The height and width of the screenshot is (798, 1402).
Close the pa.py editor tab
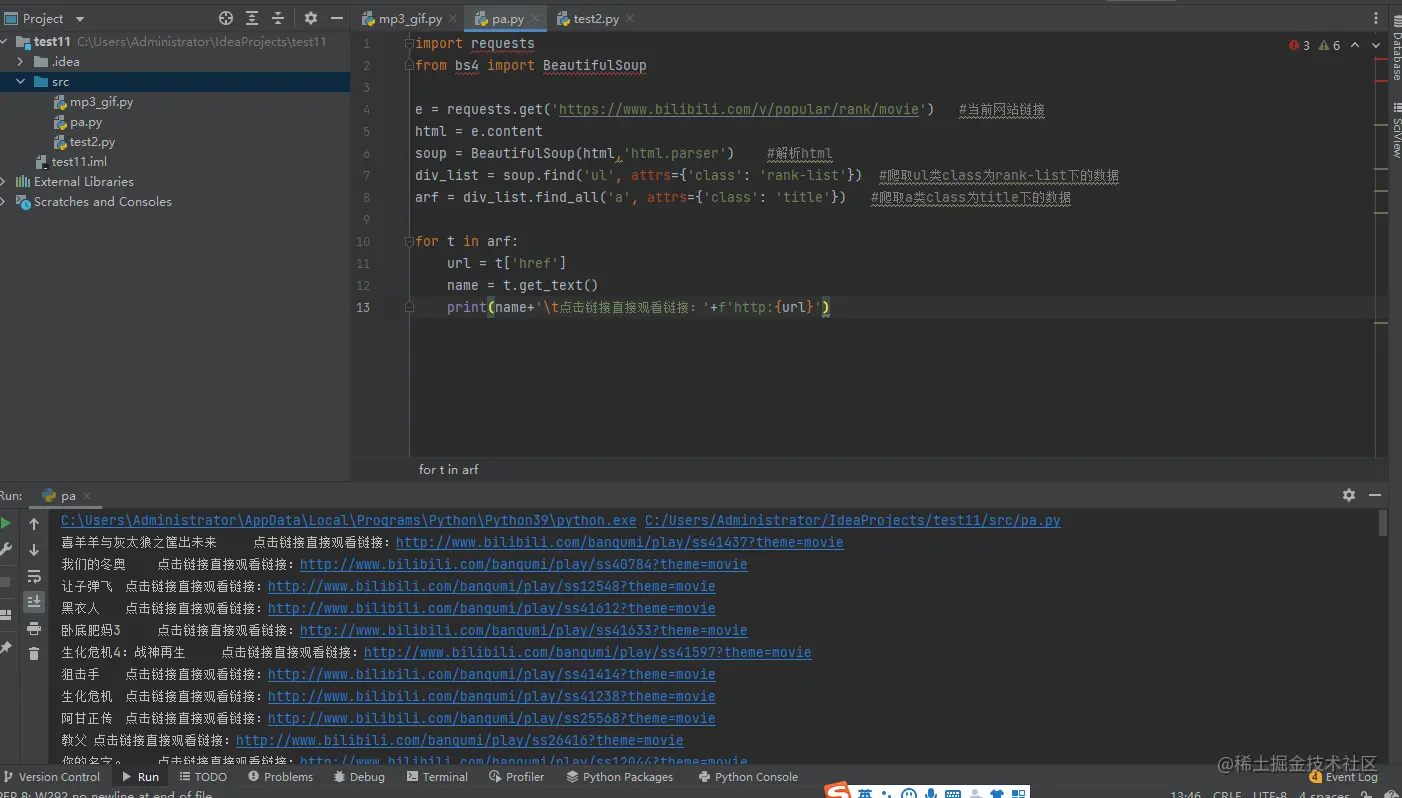click(535, 19)
